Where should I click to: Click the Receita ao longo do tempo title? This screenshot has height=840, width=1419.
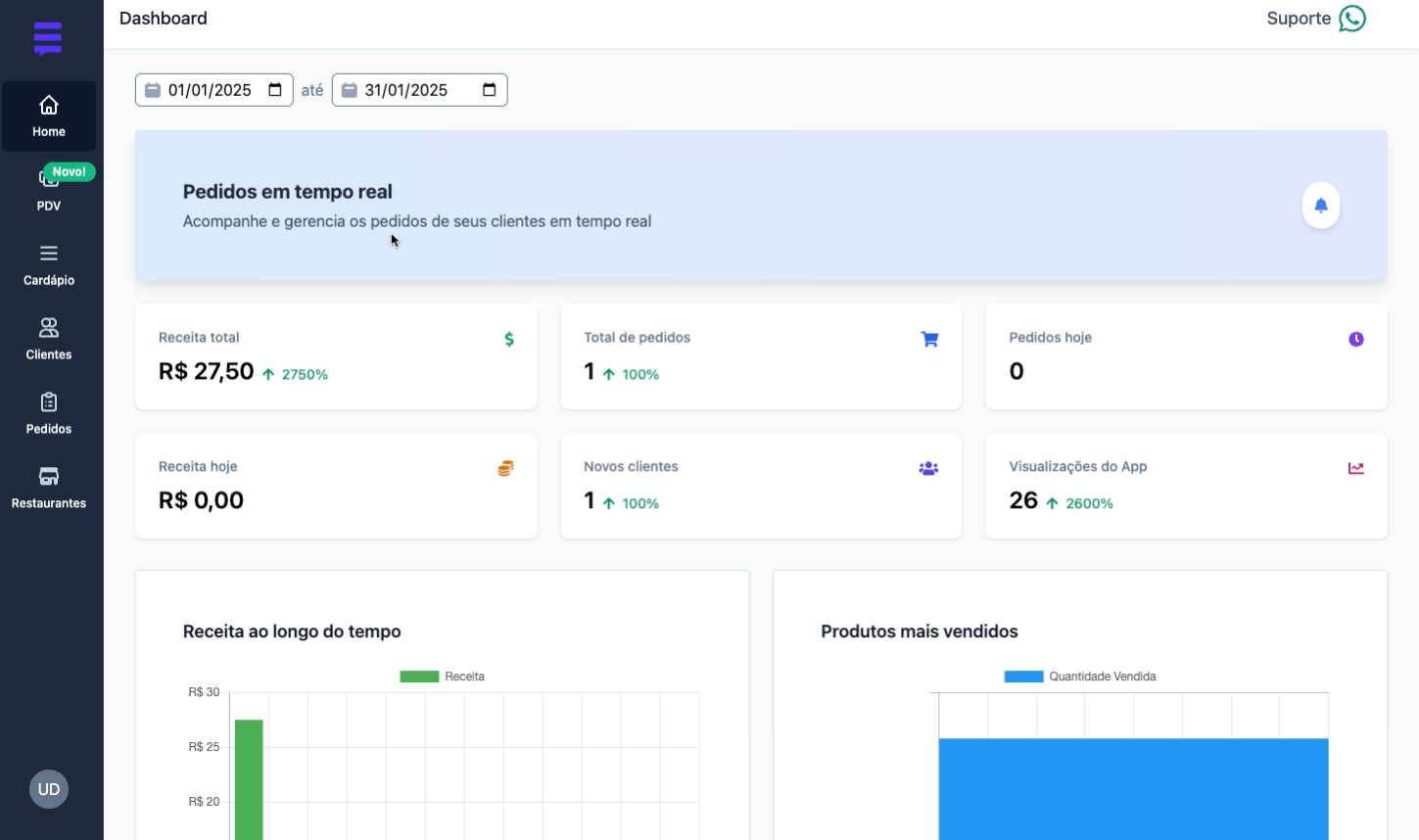click(292, 631)
